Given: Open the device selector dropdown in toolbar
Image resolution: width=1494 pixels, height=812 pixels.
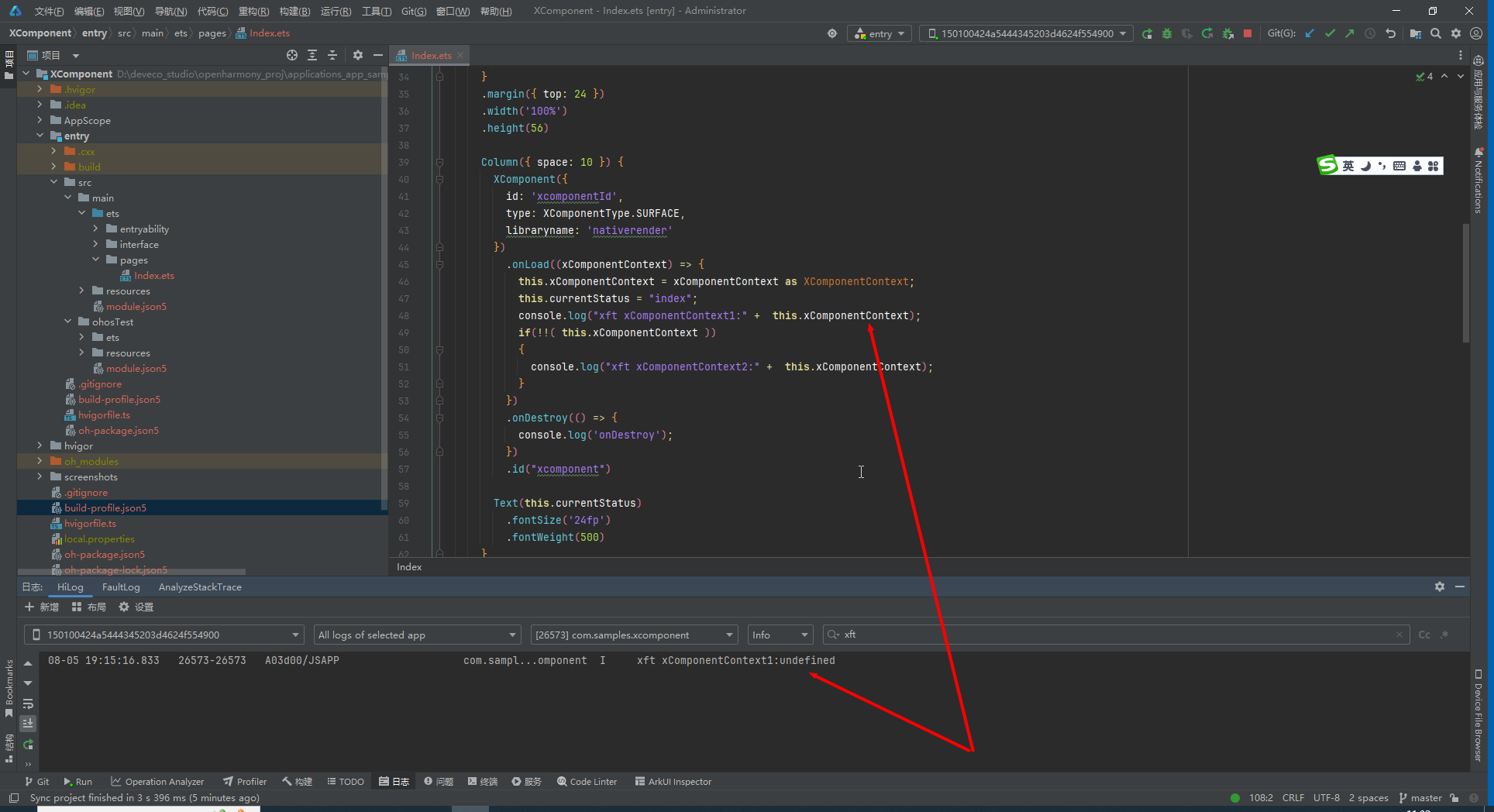Looking at the screenshot, I should [1027, 34].
